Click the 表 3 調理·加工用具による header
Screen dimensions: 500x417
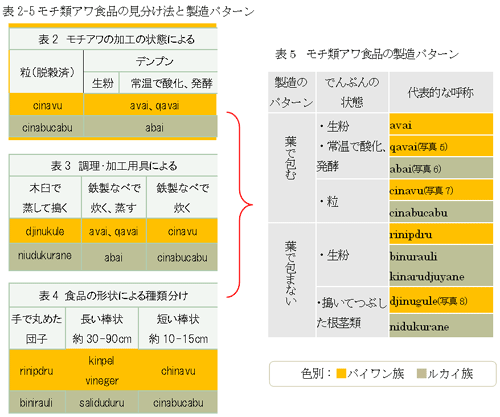click(x=113, y=166)
